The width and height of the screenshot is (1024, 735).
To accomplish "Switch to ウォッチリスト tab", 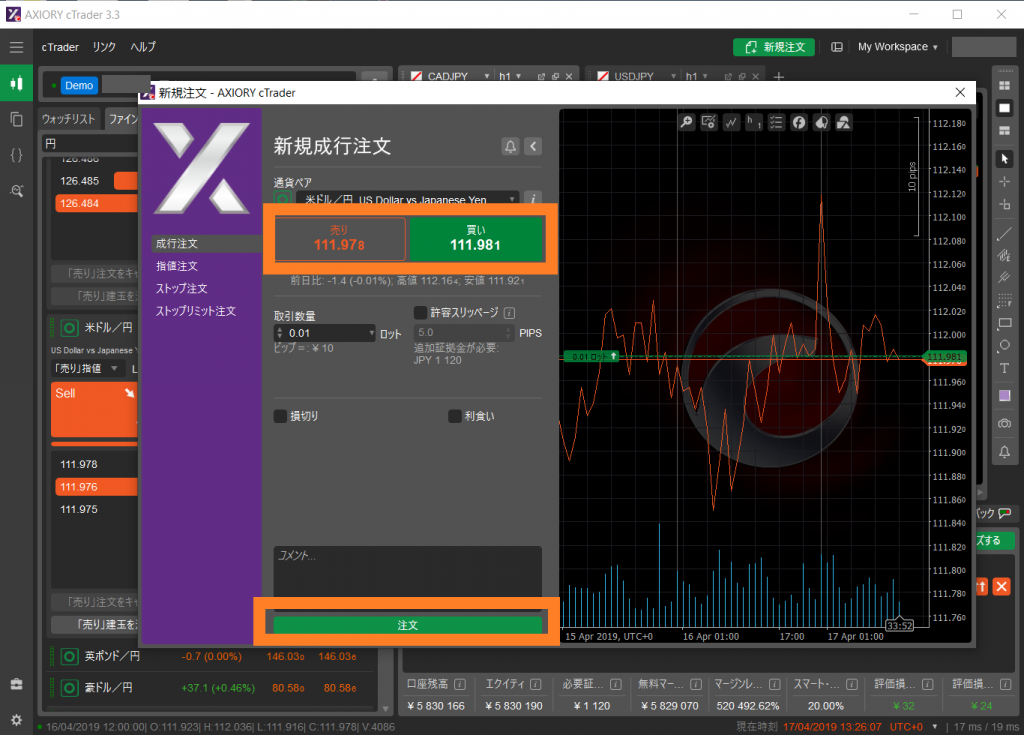I will pyautogui.click(x=69, y=119).
